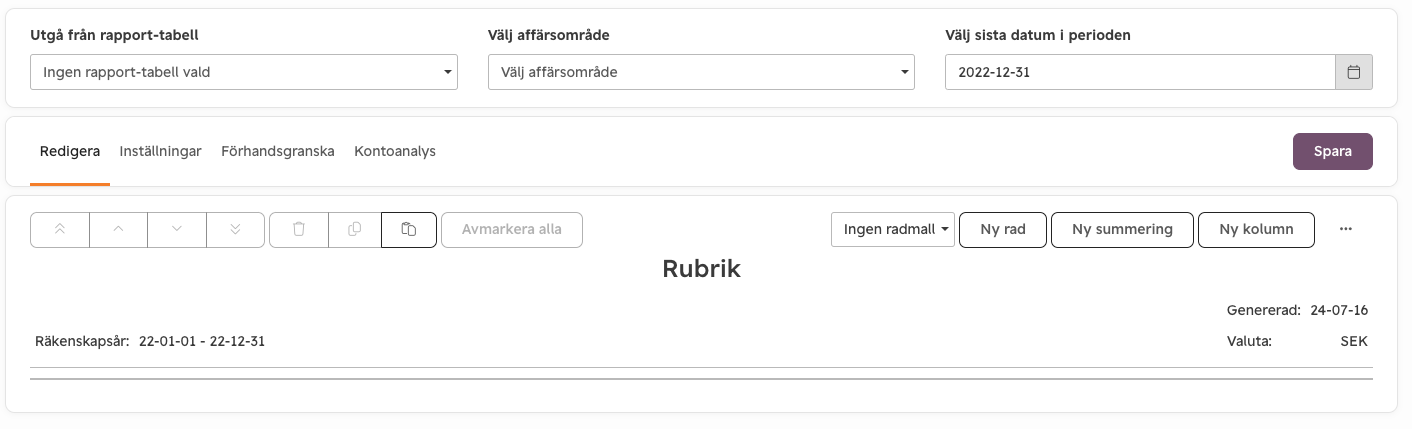Save the report with Spara
This screenshot has width=1412, height=429.
(1333, 151)
